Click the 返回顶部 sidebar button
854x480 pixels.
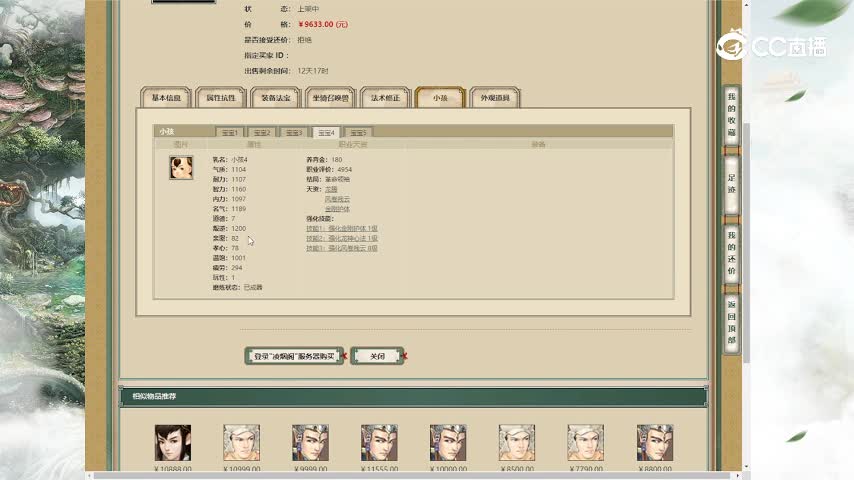(731, 322)
